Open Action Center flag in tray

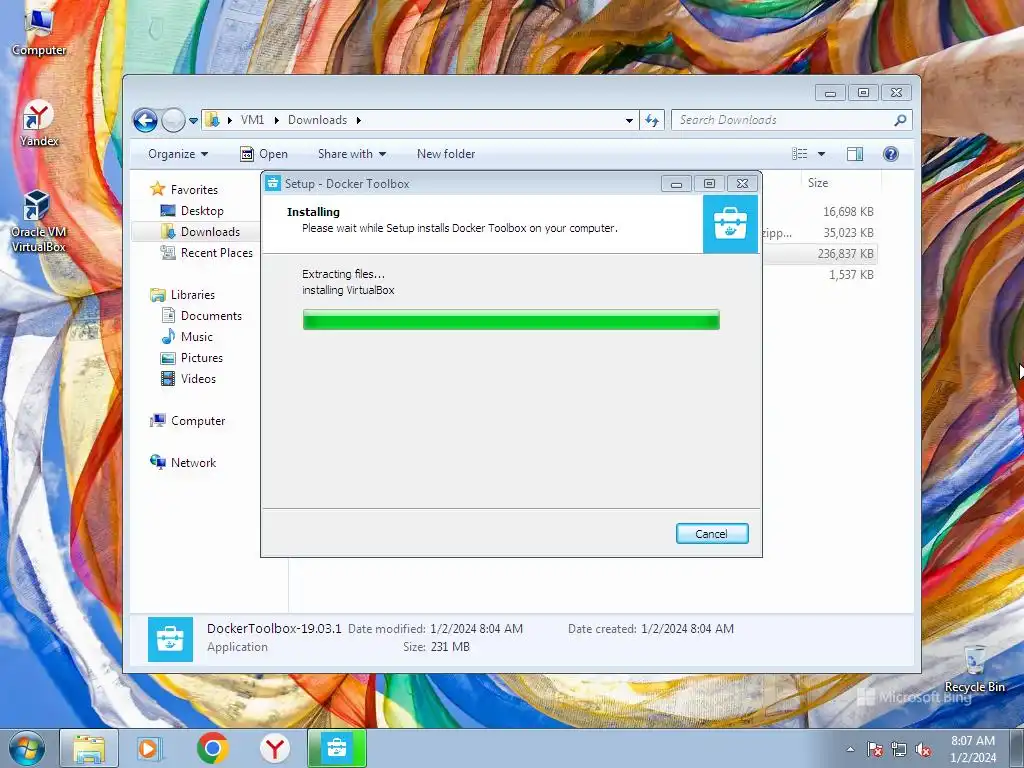pos(875,749)
